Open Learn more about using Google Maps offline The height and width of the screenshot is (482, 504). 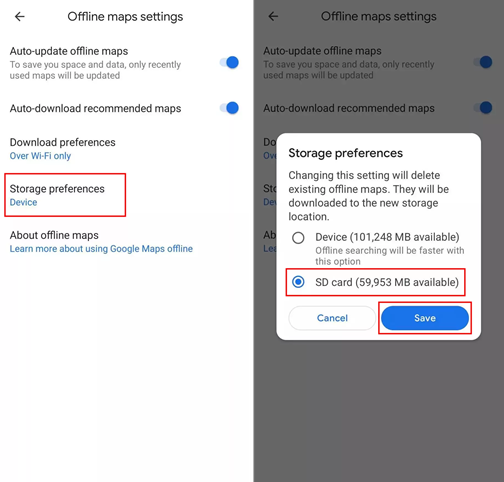coord(101,249)
